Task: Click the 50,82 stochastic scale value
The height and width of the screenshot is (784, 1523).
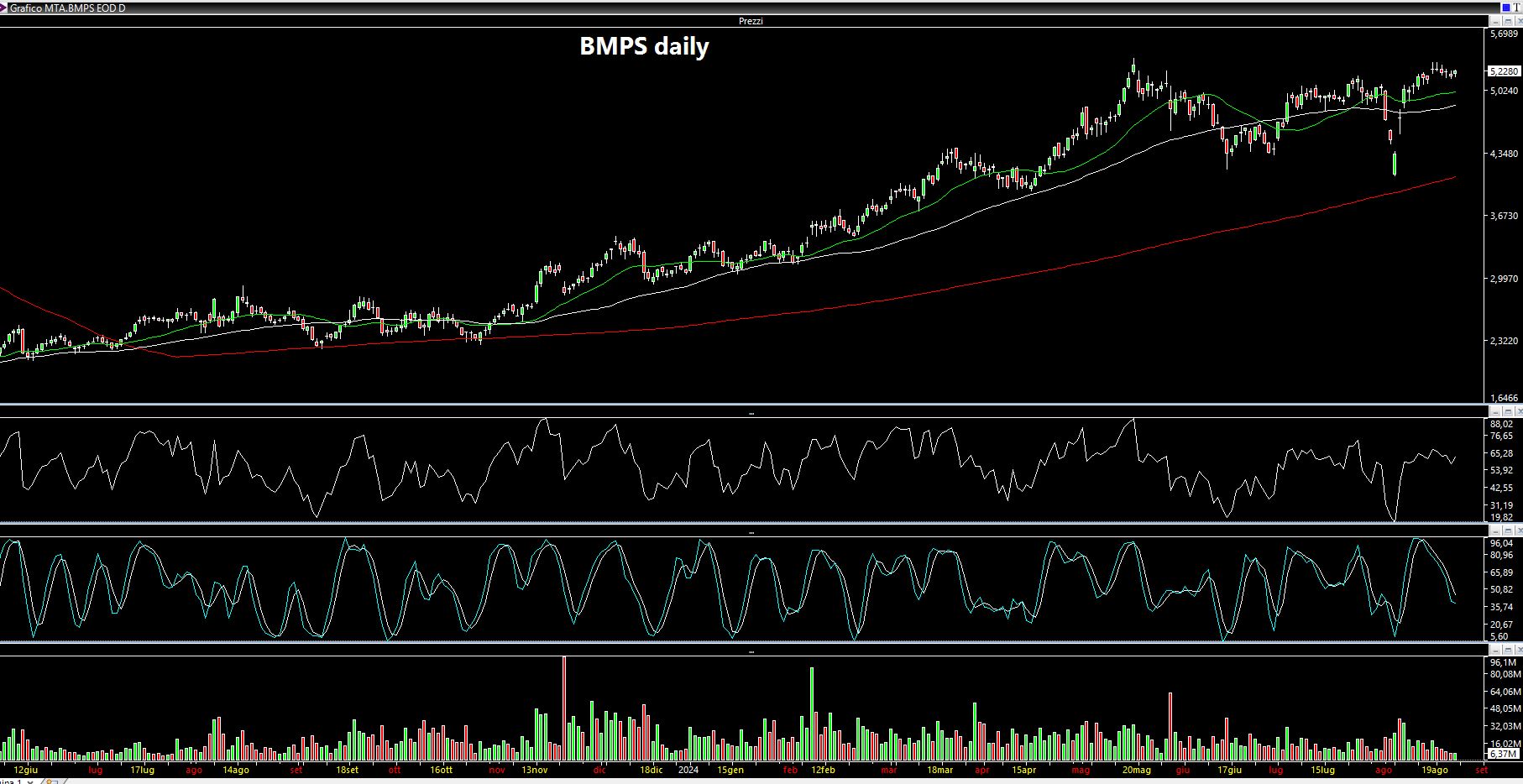Action: click(x=1501, y=589)
